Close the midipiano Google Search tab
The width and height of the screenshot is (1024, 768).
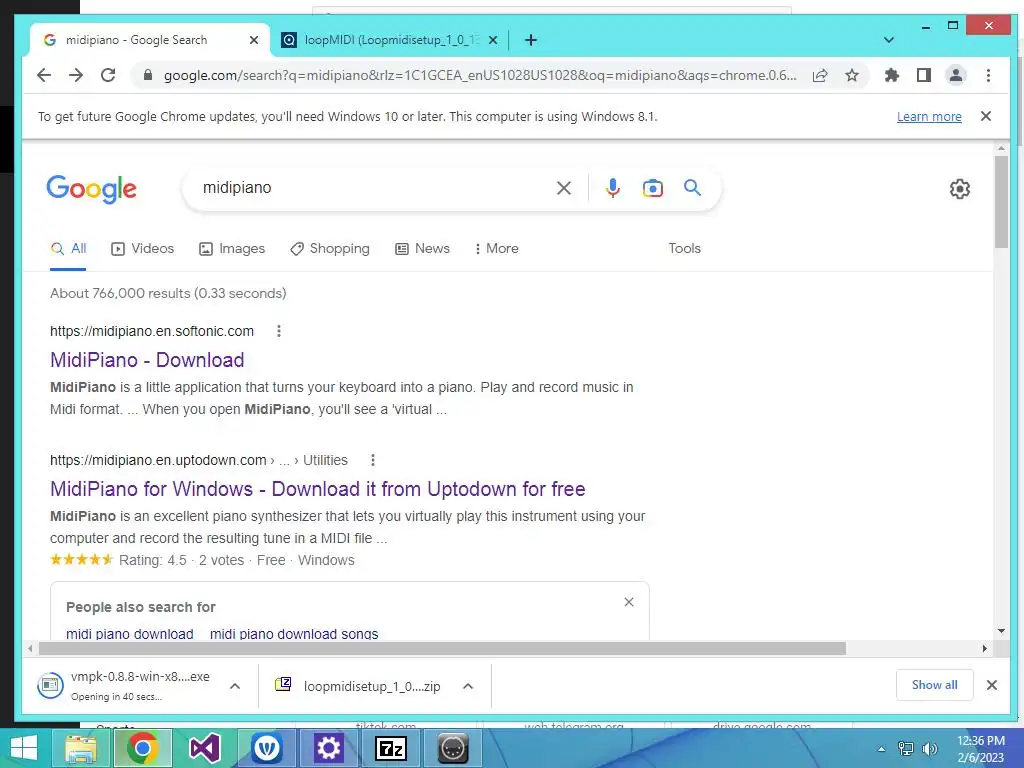pyautogui.click(x=254, y=40)
